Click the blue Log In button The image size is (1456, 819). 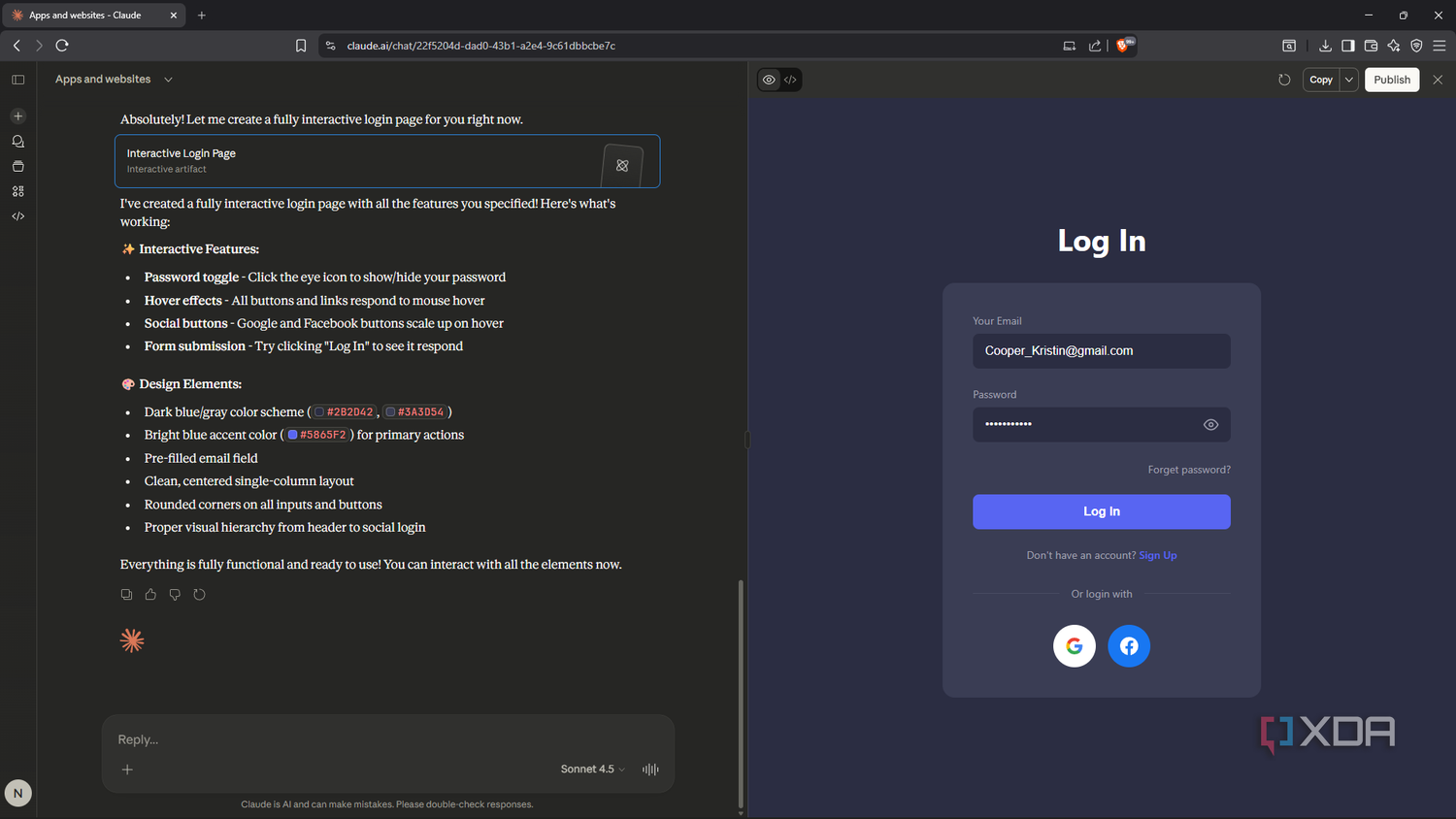1102,511
